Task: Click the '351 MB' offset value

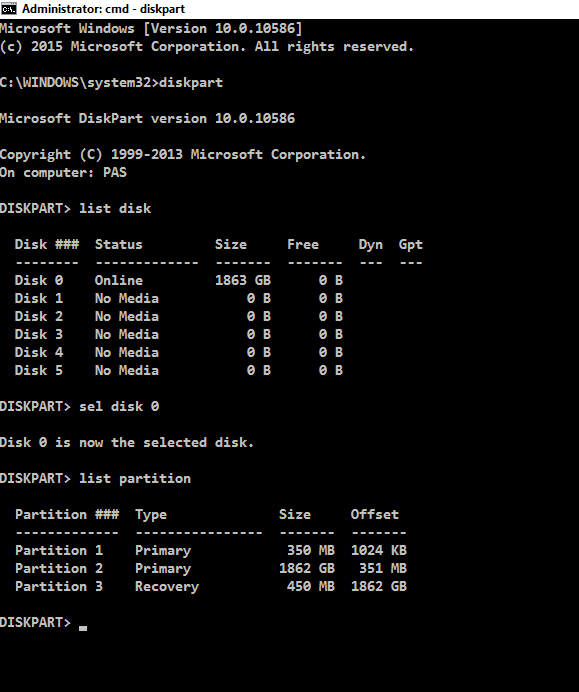Action: pos(383,569)
